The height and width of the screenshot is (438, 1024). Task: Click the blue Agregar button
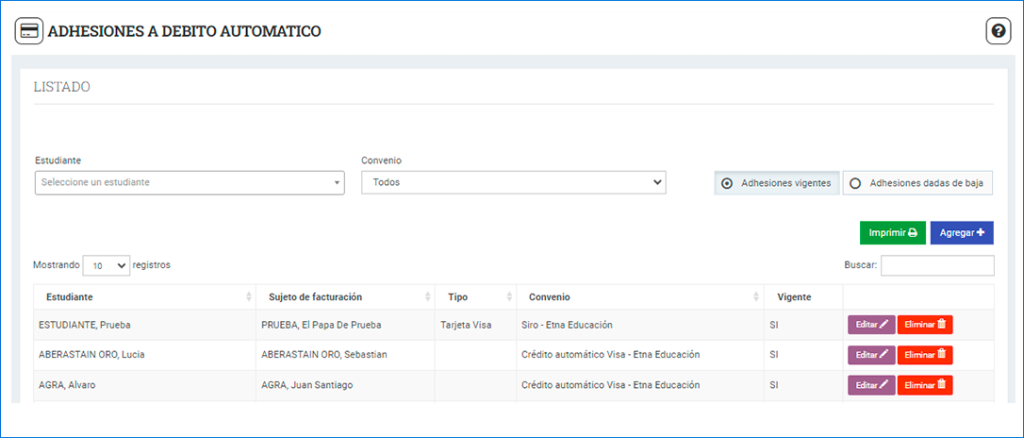(x=961, y=233)
